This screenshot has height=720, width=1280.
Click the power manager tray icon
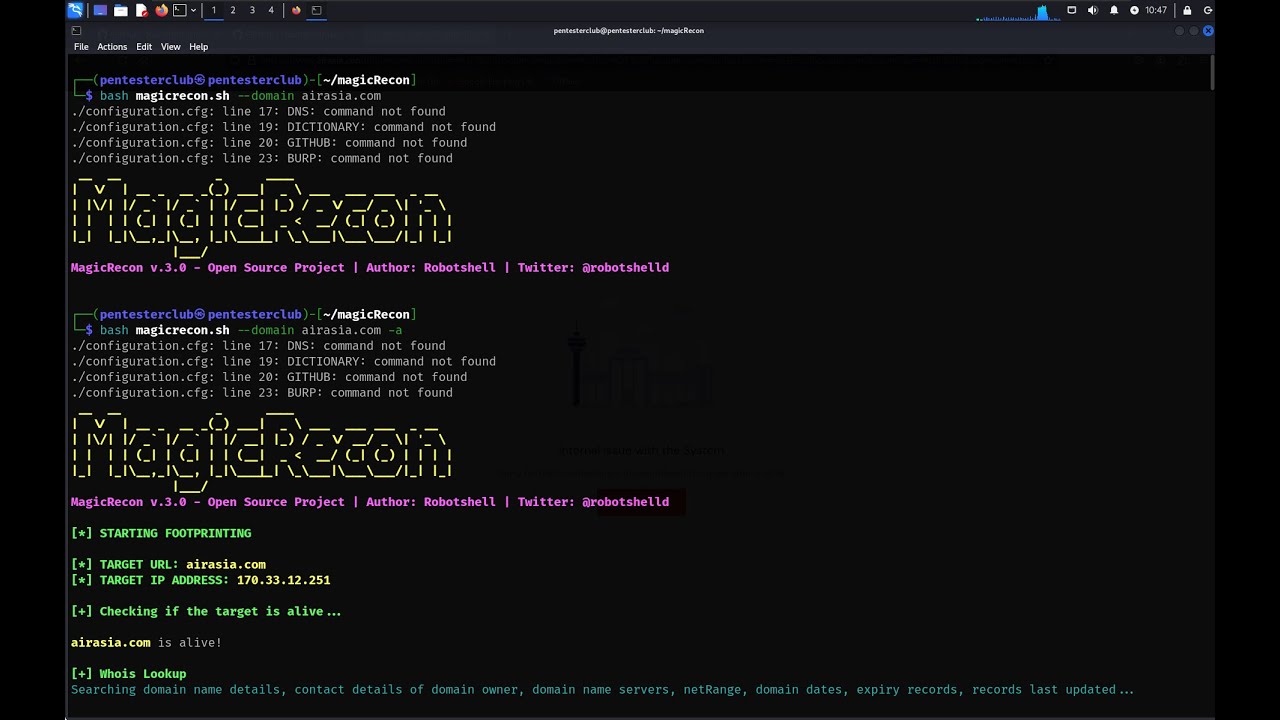[1134, 10]
